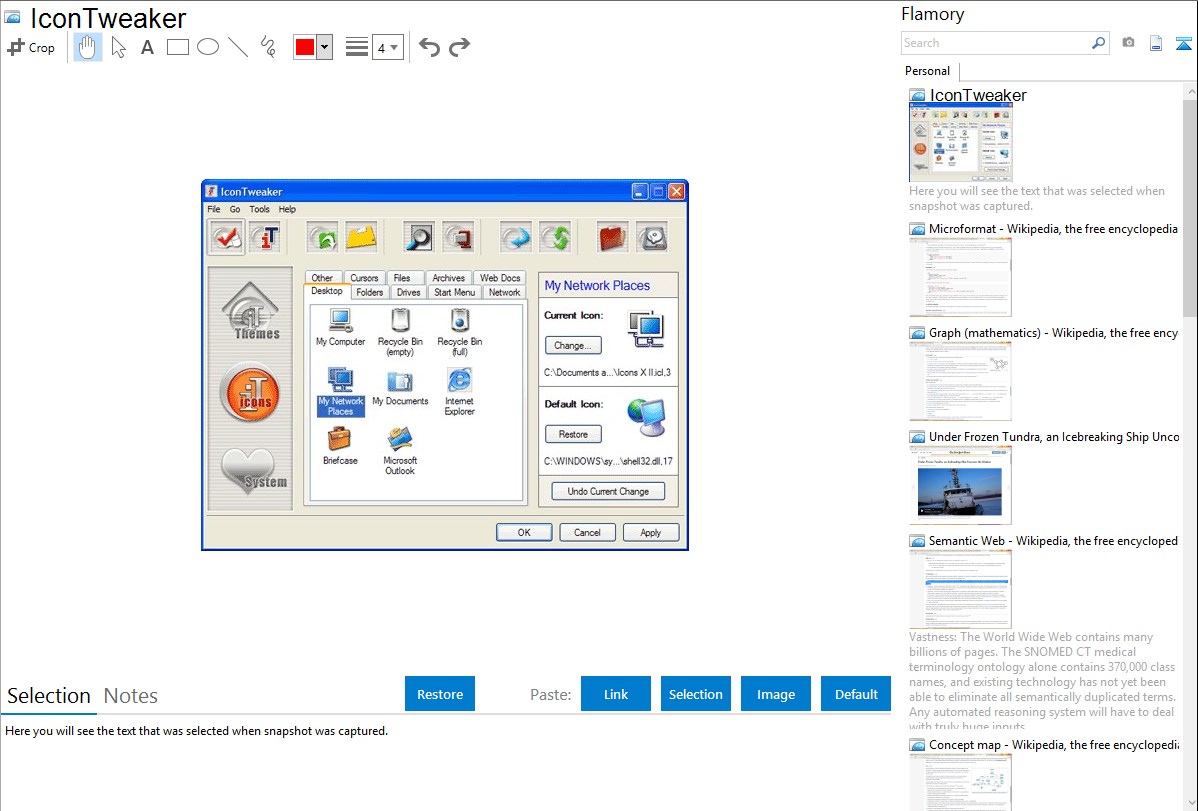This screenshot has width=1198, height=811.
Task: Click Undo Current Change button
Action: (608, 491)
